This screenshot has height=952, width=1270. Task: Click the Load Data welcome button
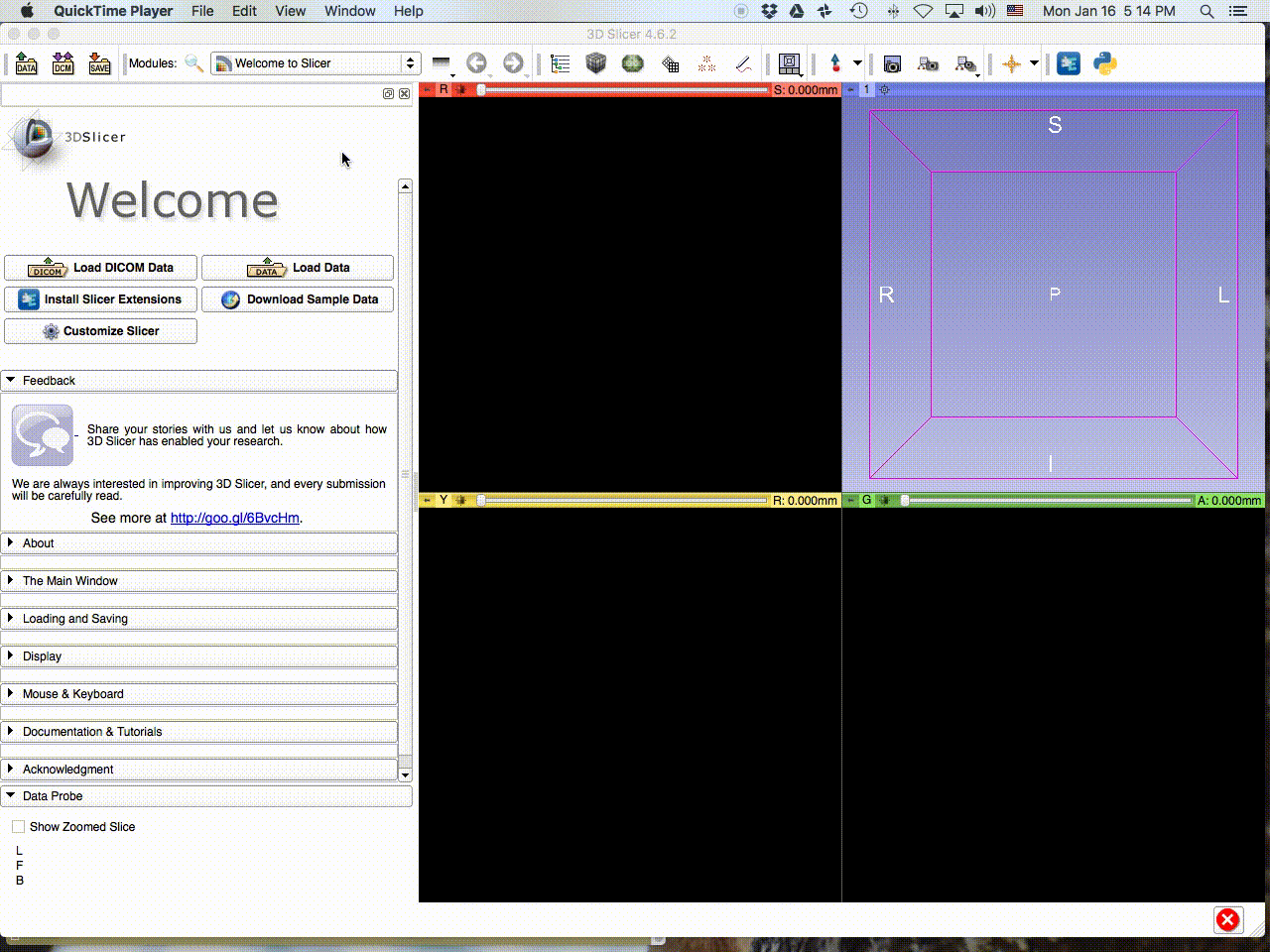(298, 268)
